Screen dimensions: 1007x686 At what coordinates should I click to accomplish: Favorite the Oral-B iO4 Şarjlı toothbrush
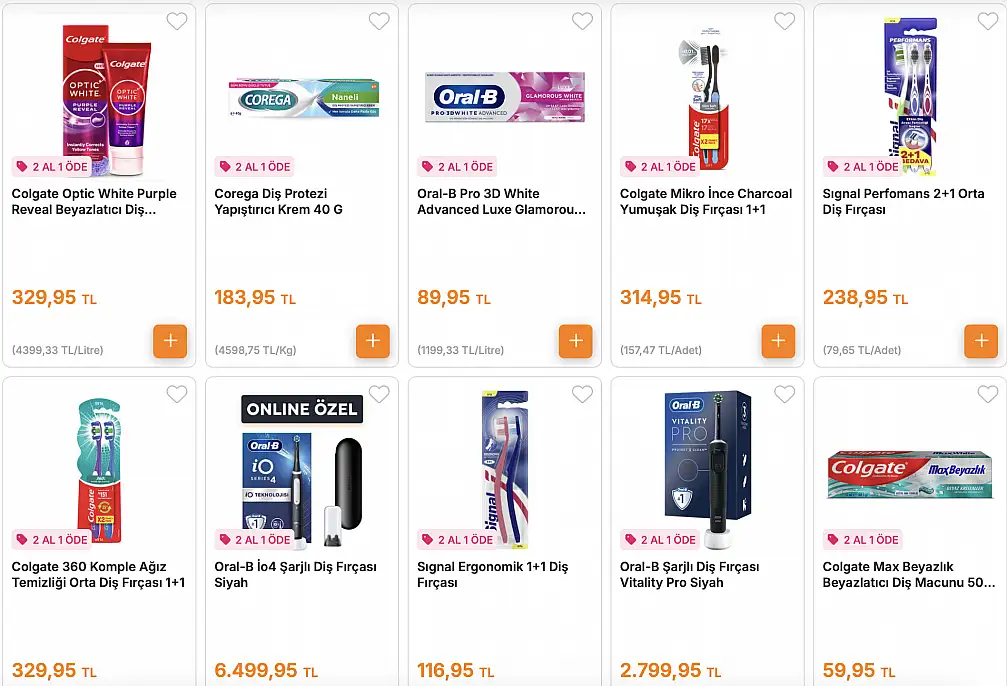click(379, 394)
